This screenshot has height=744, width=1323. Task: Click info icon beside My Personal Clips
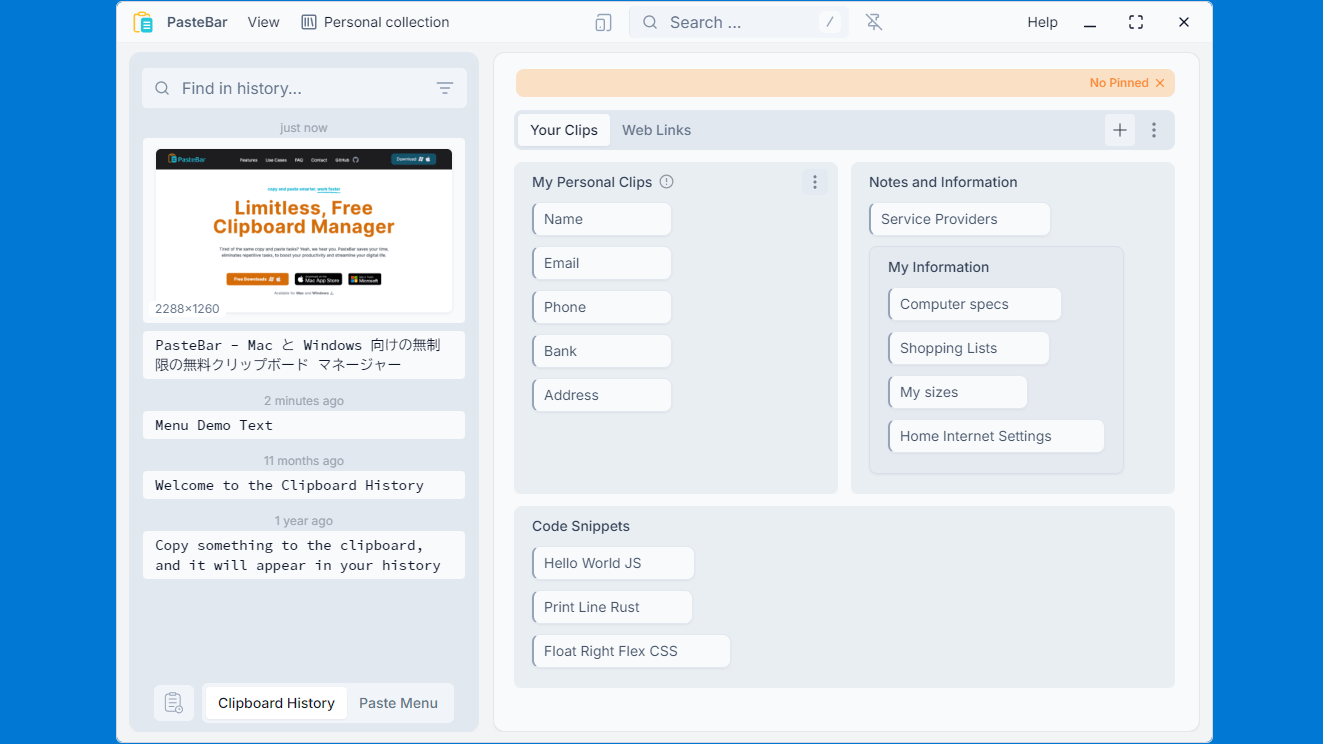(x=667, y=182)
